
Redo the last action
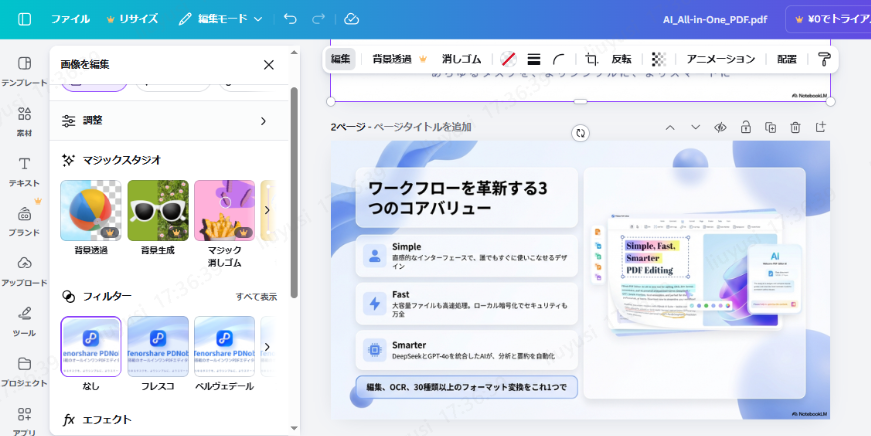318,19
